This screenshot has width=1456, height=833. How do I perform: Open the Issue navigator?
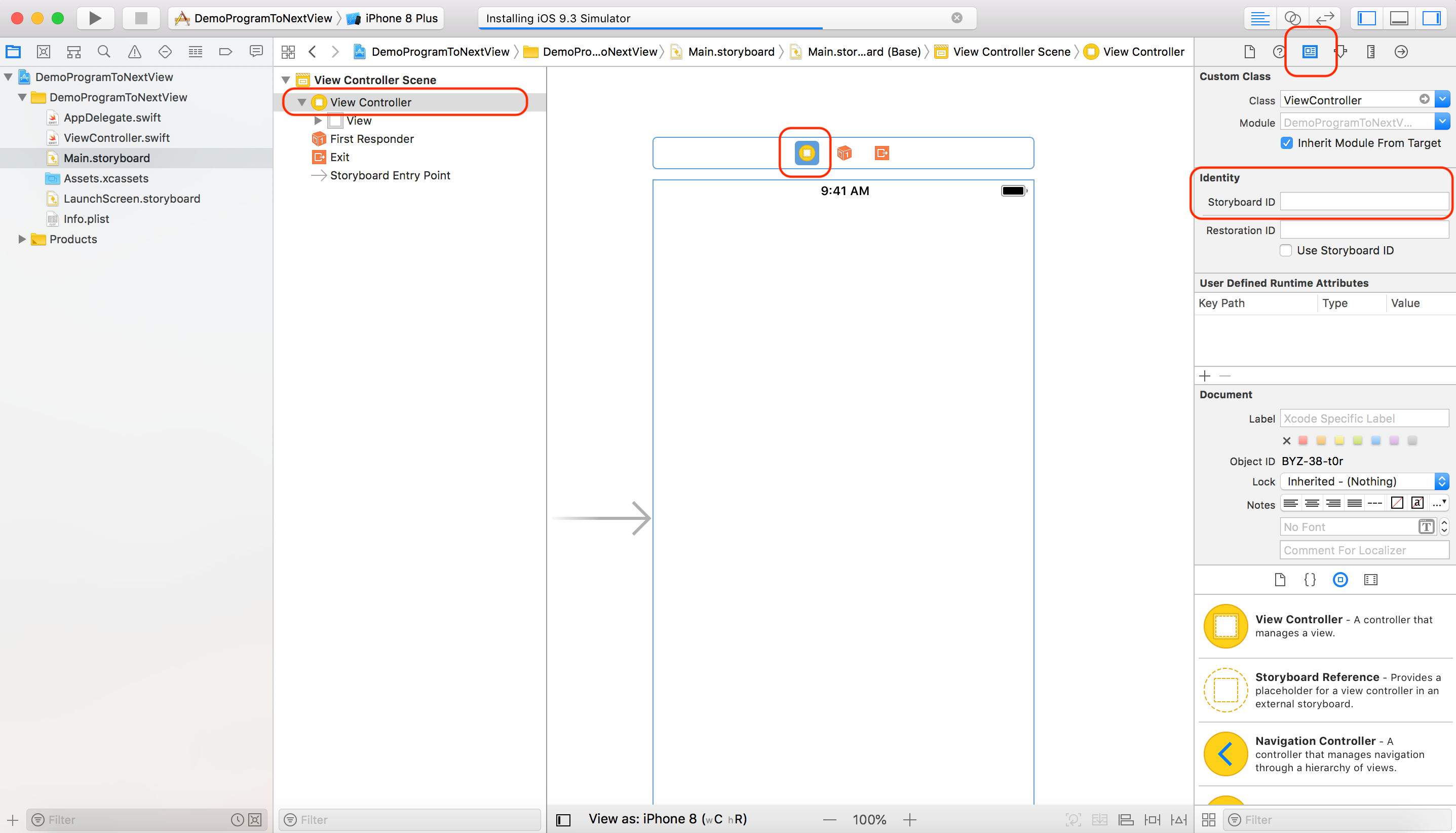(134, 52)
